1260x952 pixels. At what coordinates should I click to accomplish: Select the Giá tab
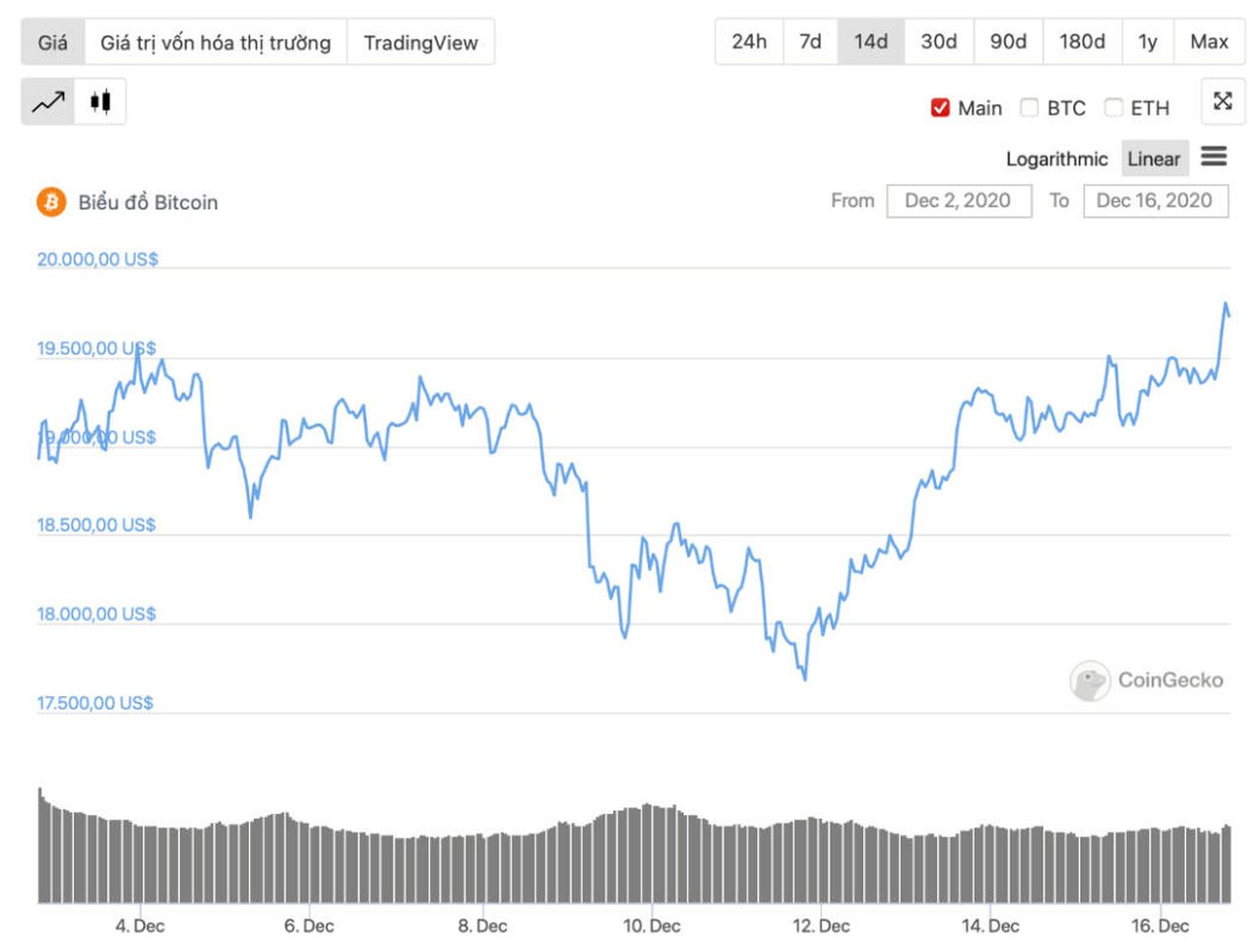click(x=53, y=42)
